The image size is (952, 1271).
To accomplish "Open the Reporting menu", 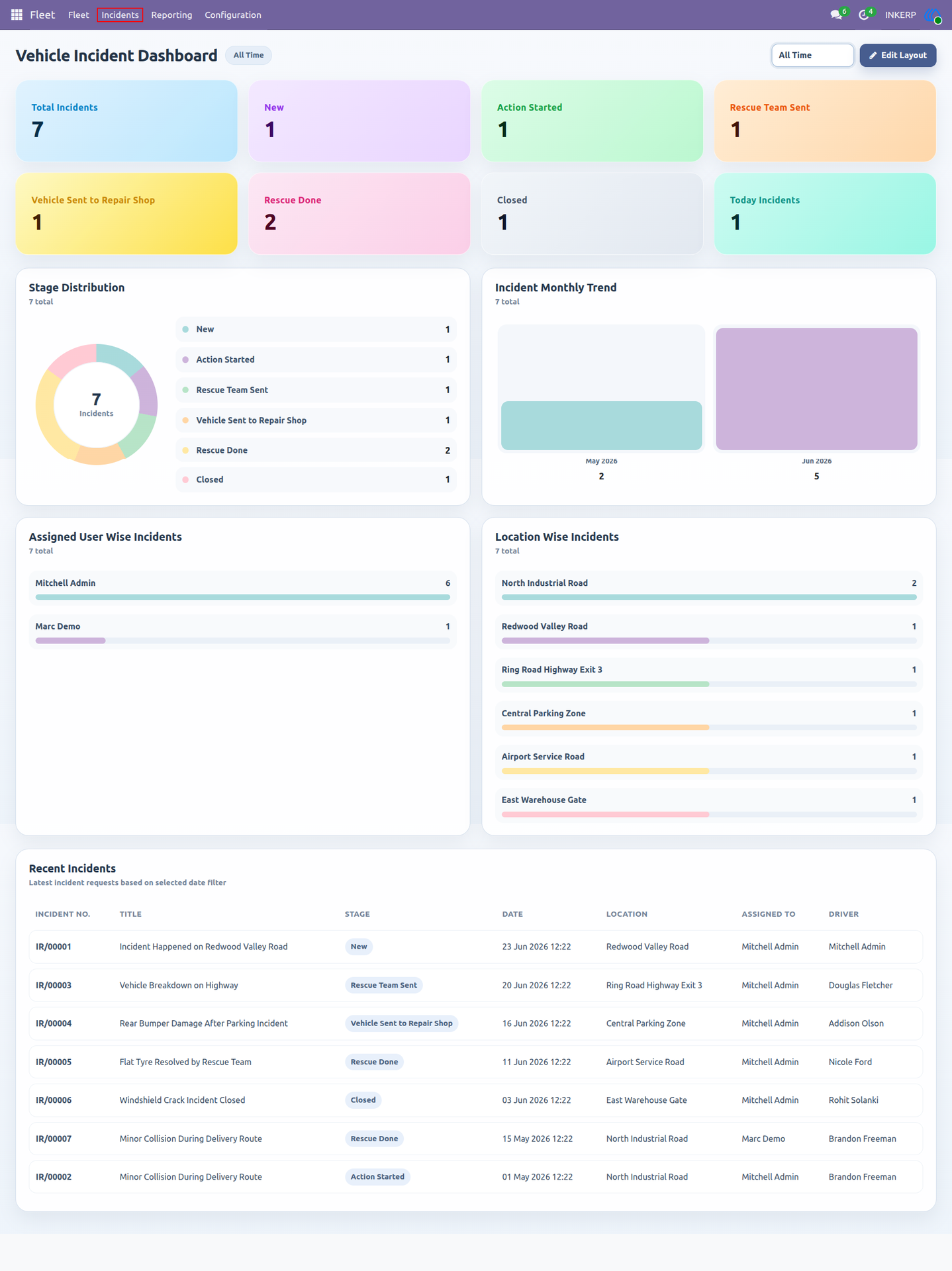I will pos(171,15).
